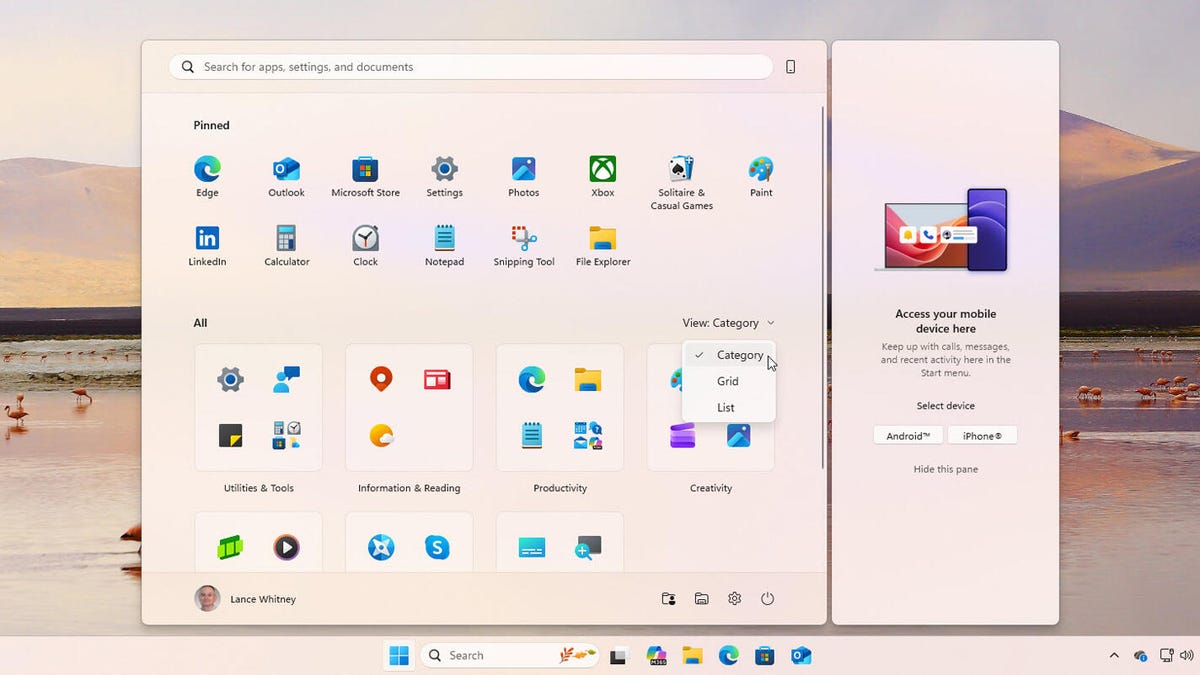Screen dimensions: 1200x675
Task: Select the checked Category view option
Action: tap(739, 355)
